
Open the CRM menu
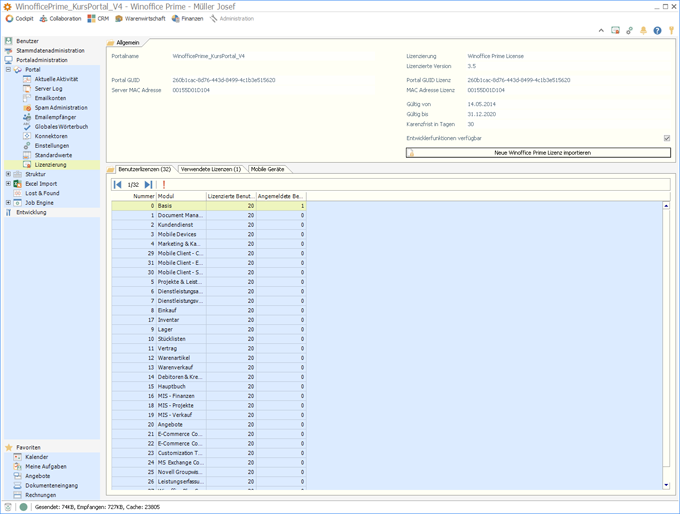click(x=98, y=19)
